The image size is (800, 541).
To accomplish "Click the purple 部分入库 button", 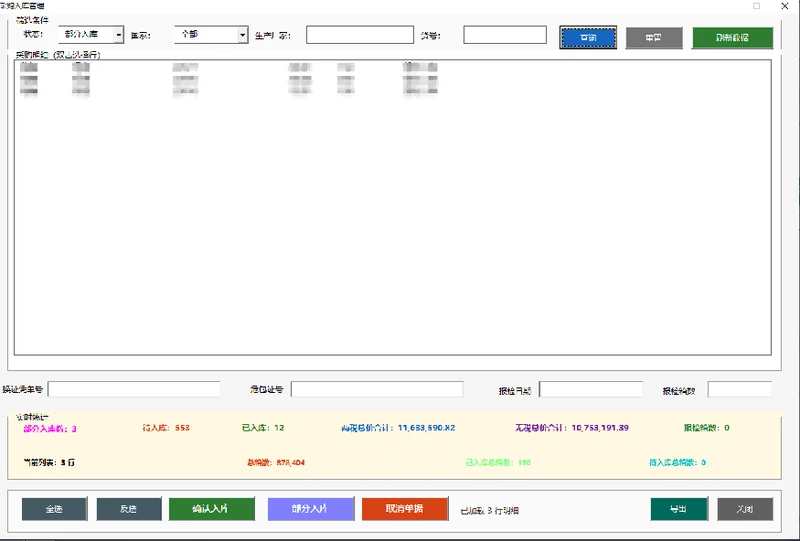I will [311, 509].
